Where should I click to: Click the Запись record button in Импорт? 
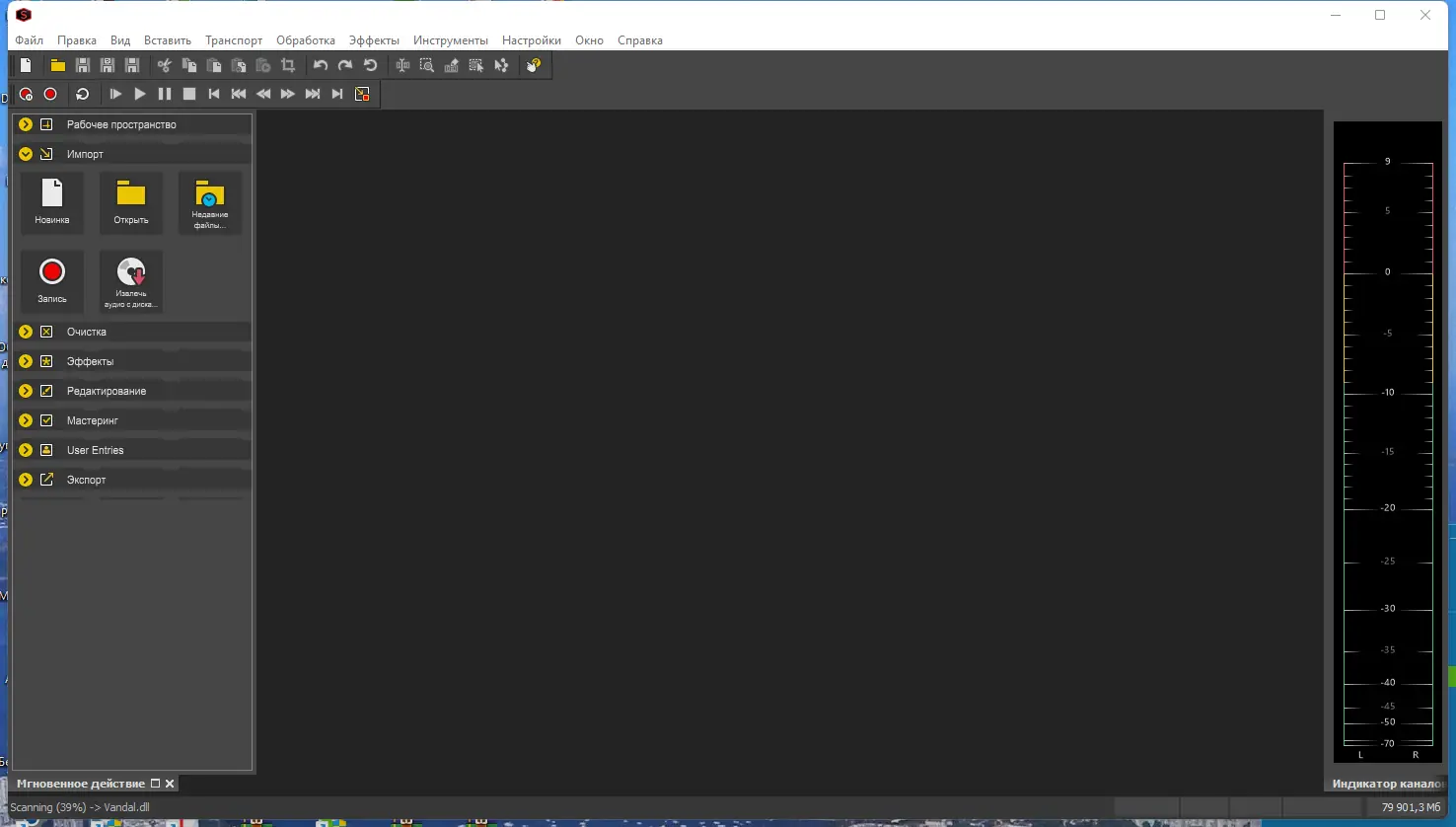[x=52, y=281]
